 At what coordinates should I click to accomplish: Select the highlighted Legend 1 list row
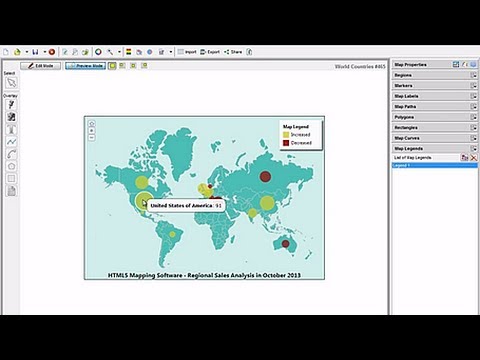coord(435,165)
